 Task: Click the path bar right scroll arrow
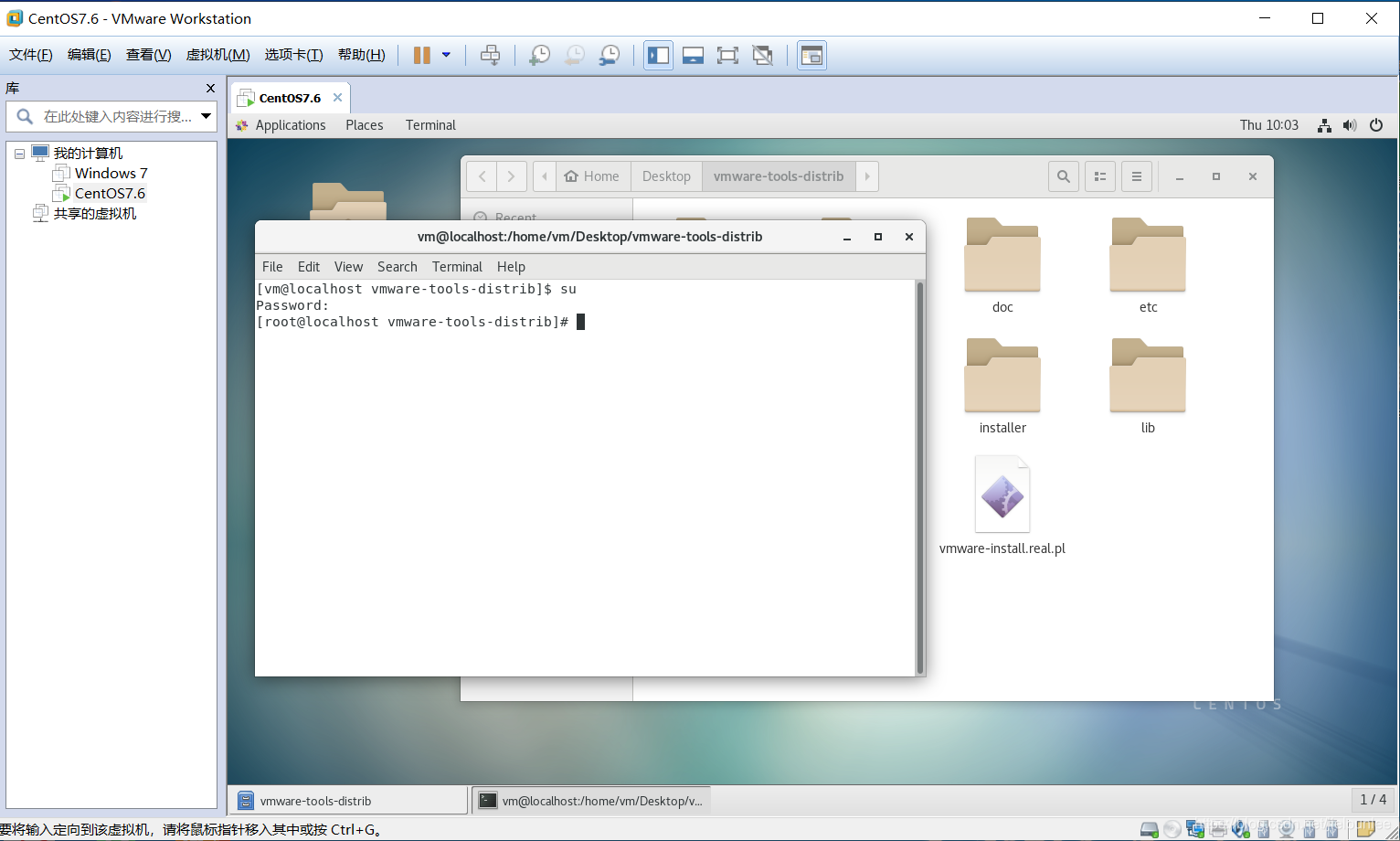pyautogui.click(x=867, y=176)
